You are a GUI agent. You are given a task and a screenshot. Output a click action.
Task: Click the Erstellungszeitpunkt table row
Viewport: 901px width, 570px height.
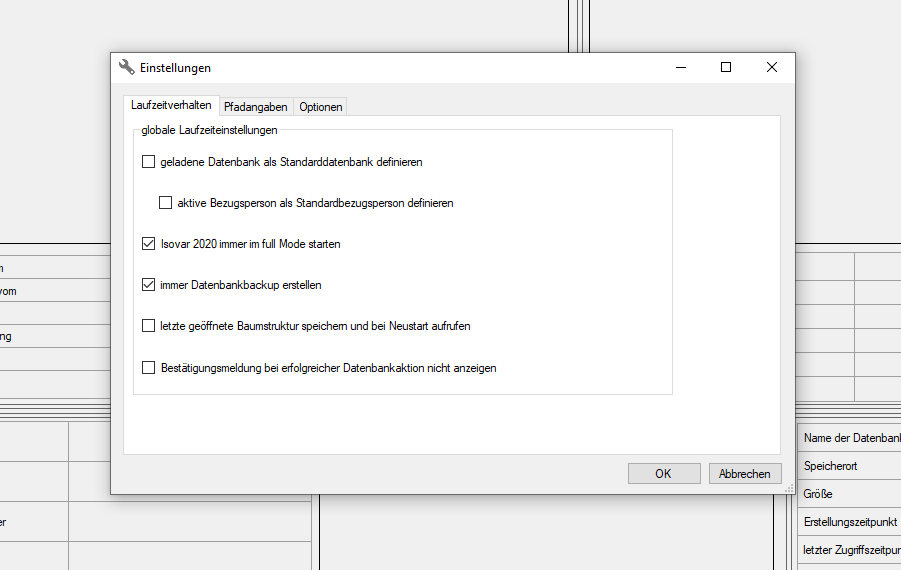pos(850,522)
